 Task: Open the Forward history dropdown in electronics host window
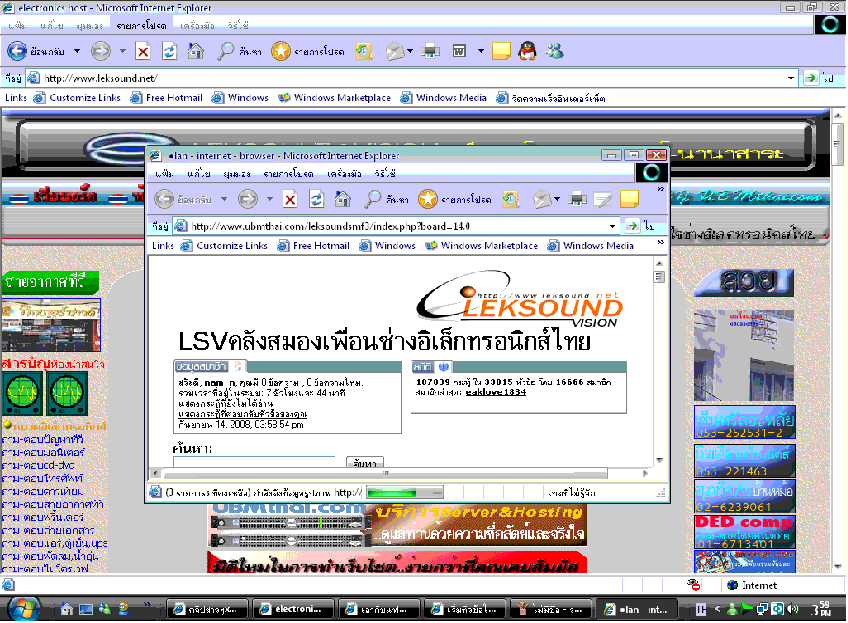tap(123, 51)
